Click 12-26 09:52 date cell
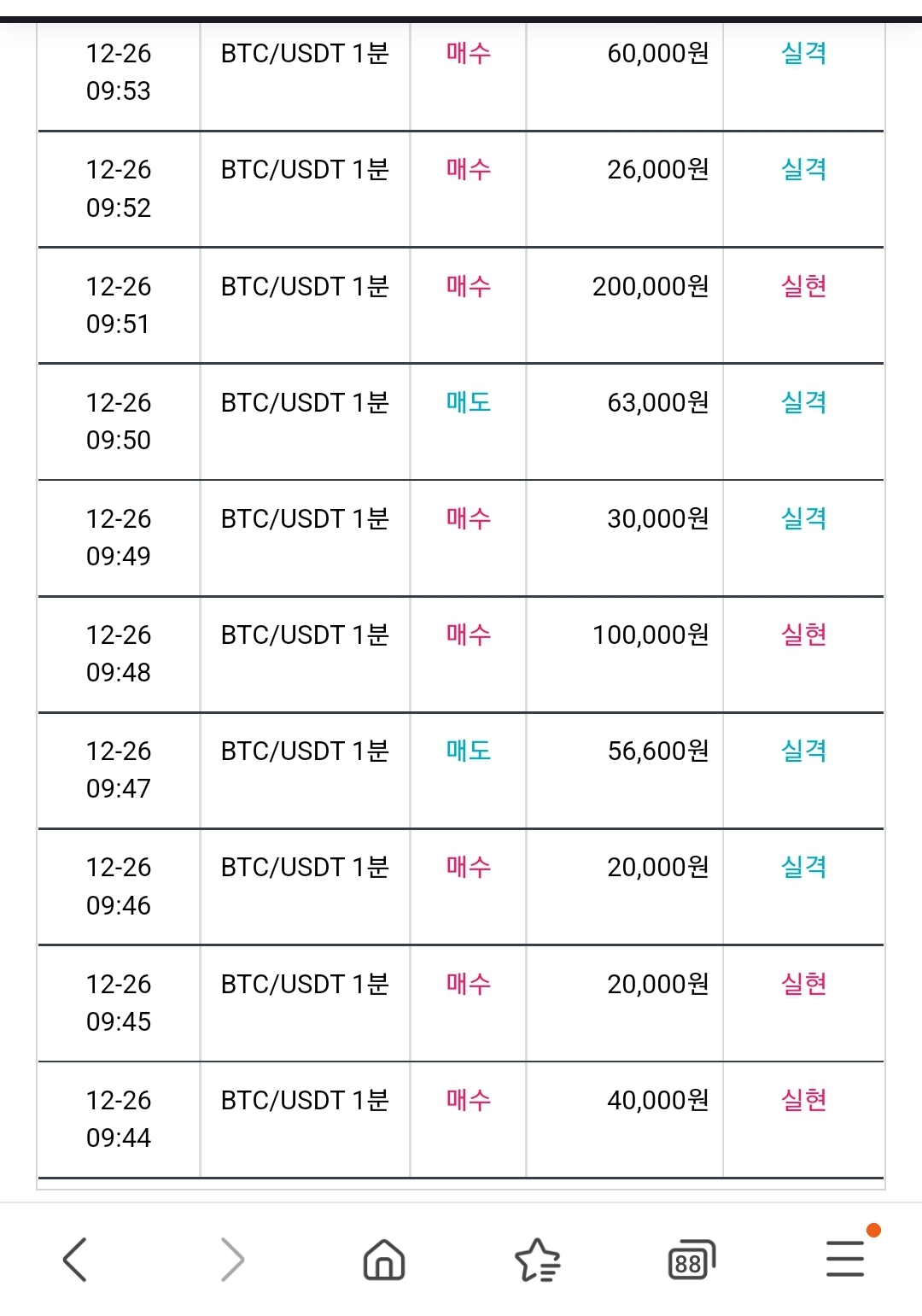This screenshot has height=1316, width=922. (119, 189)
